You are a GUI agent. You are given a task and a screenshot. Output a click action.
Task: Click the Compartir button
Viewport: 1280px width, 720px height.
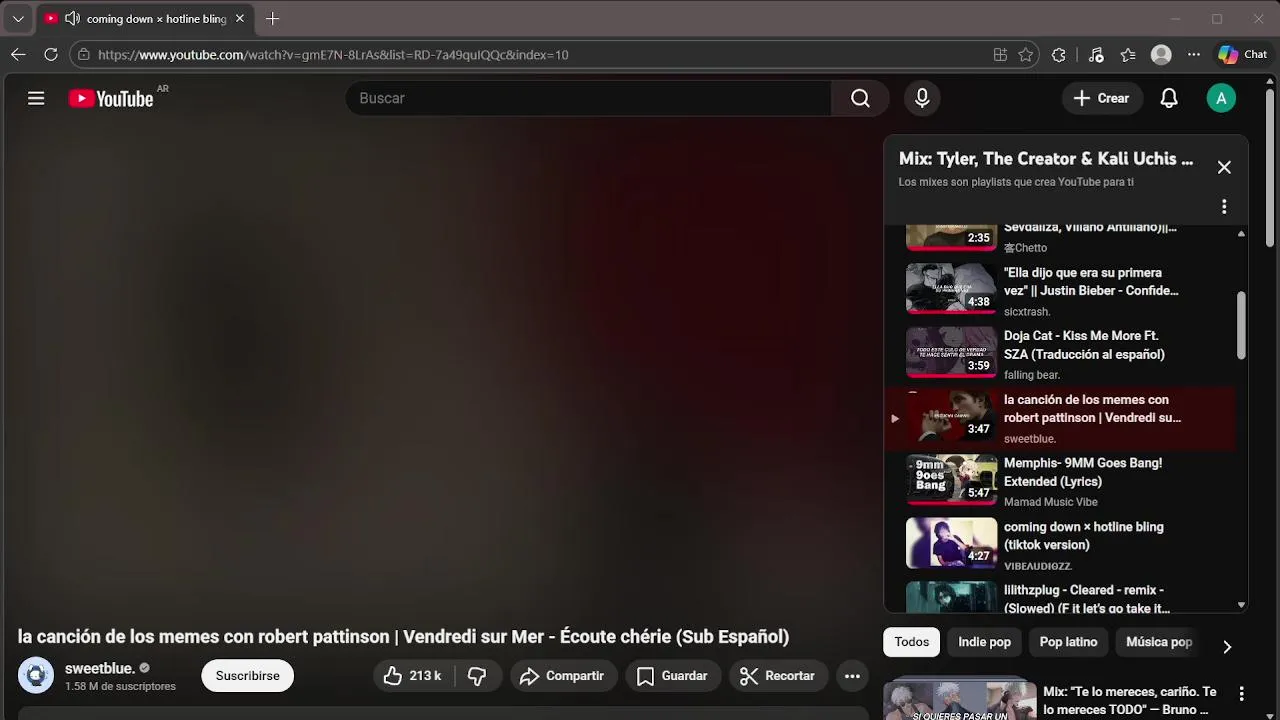(562, 676)
